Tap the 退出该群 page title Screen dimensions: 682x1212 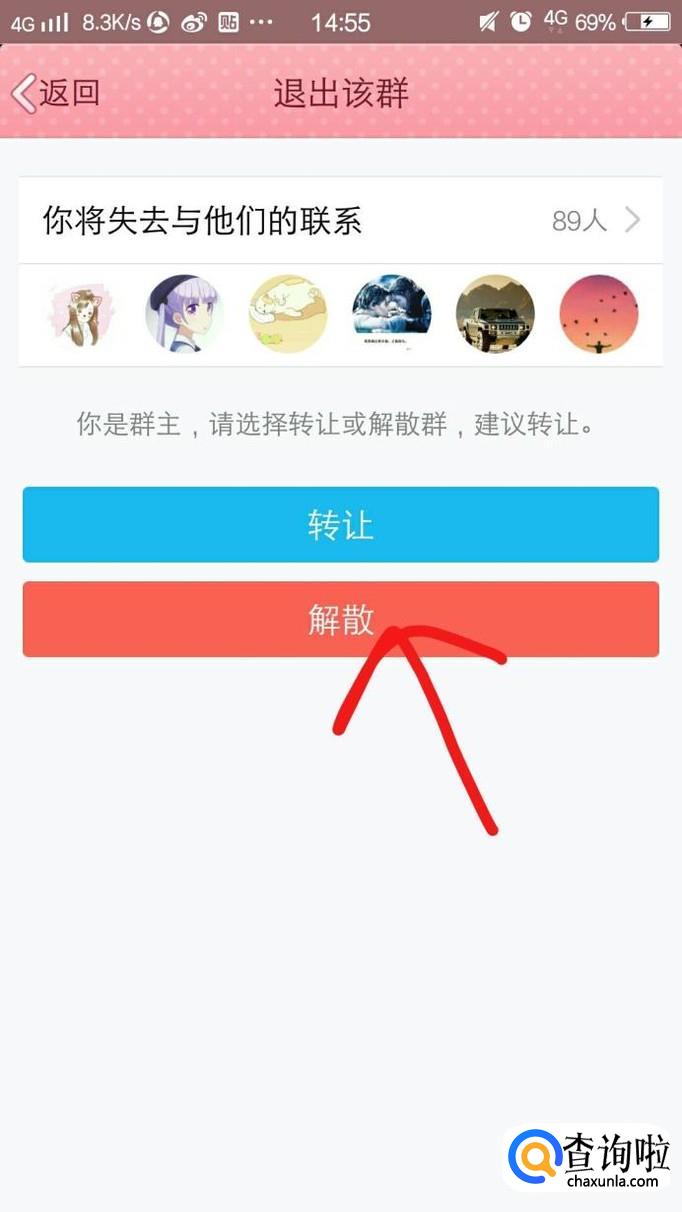coord(341,93)
